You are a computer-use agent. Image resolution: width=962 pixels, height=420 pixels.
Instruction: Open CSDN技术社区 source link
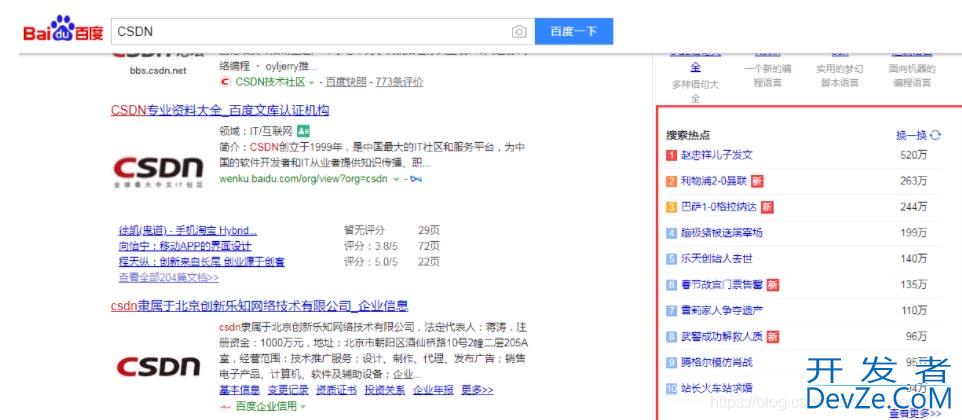click(270, 82)
